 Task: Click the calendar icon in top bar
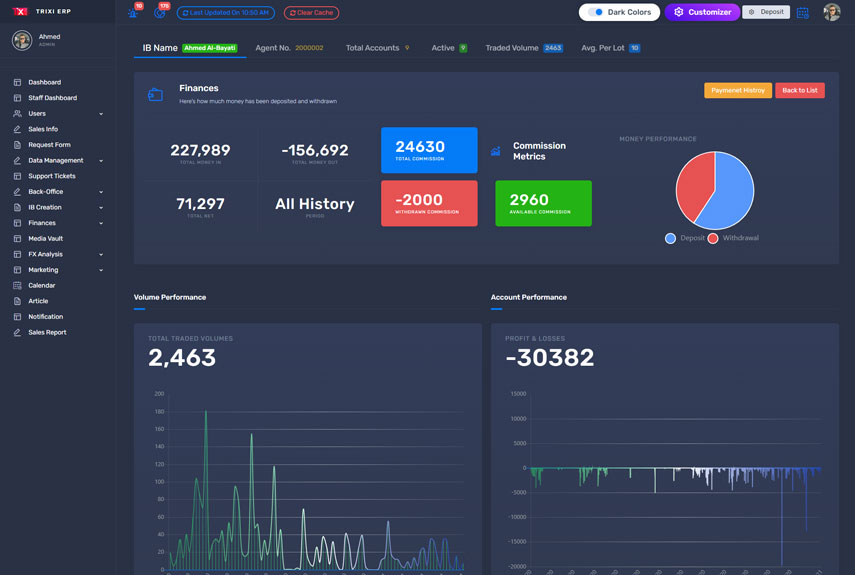tap(803, 13)
